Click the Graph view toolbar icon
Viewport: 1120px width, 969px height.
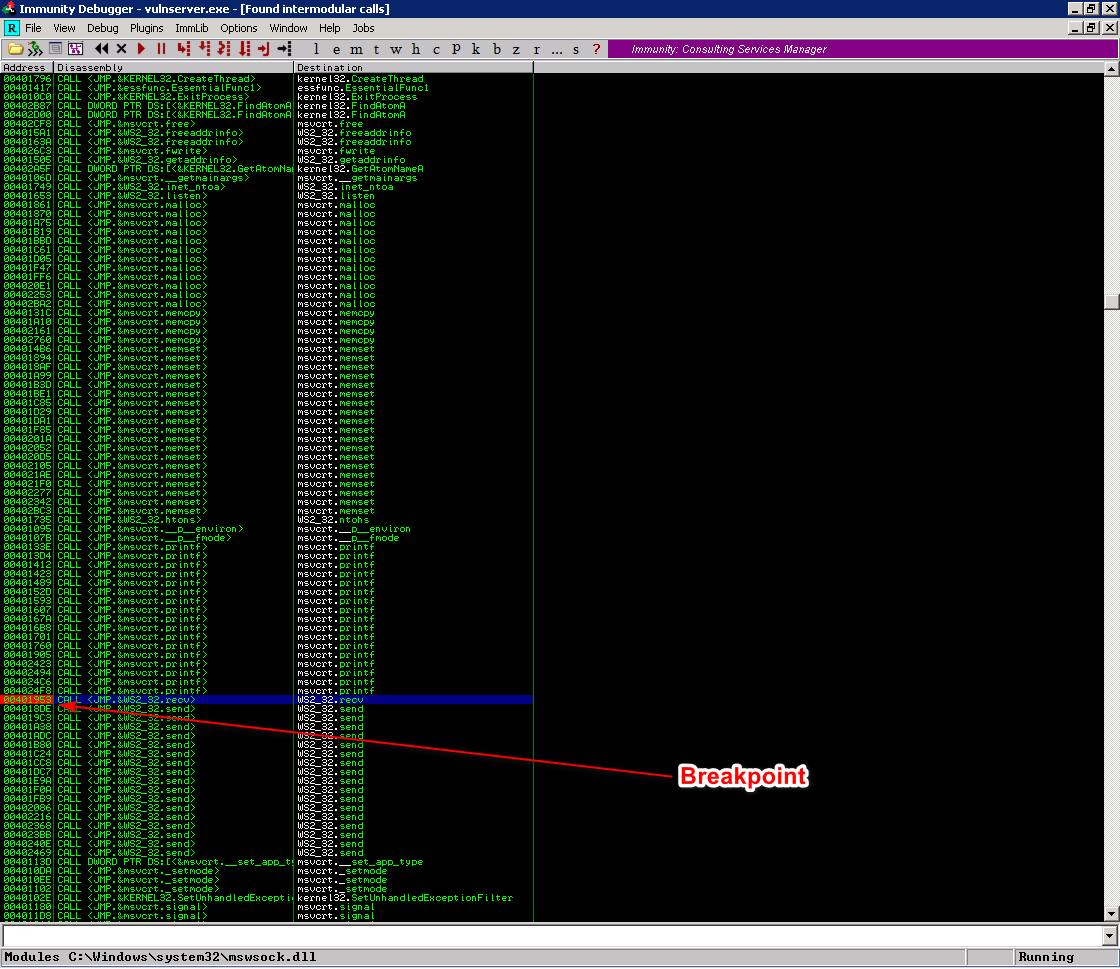[x=75, y=49]
